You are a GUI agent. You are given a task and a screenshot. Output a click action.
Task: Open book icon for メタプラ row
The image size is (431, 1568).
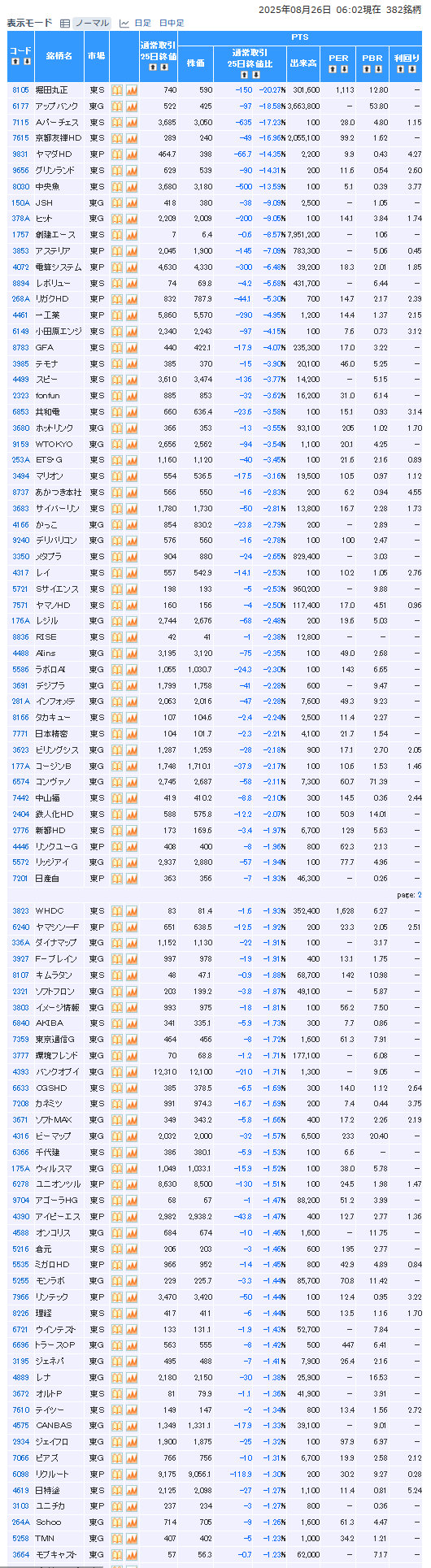point(116,557)
